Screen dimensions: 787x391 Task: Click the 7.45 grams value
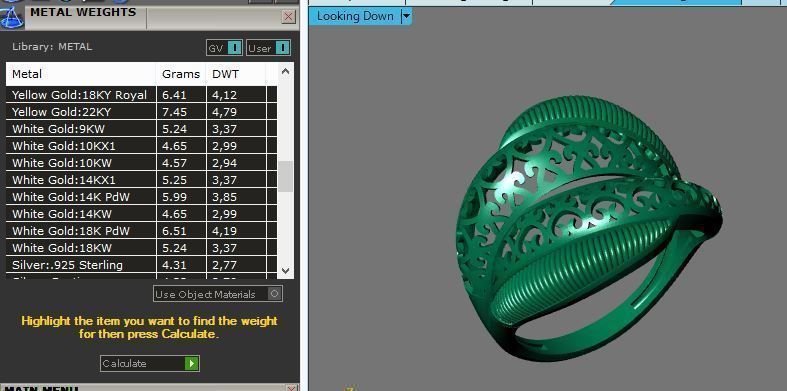click(174, 112)
